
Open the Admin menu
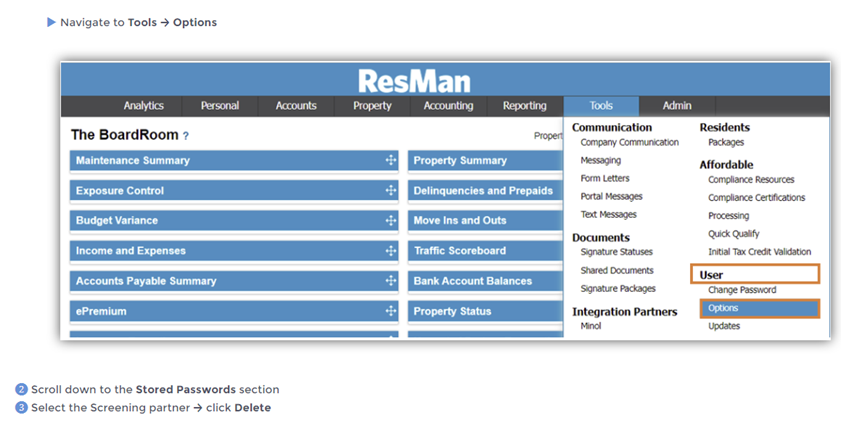point(677,106)
